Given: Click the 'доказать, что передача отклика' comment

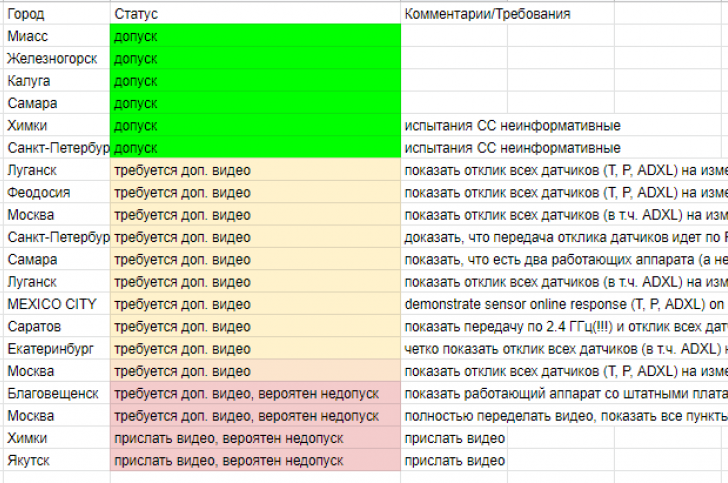Looking at the screenshot, I should click(x=565, y=237).
